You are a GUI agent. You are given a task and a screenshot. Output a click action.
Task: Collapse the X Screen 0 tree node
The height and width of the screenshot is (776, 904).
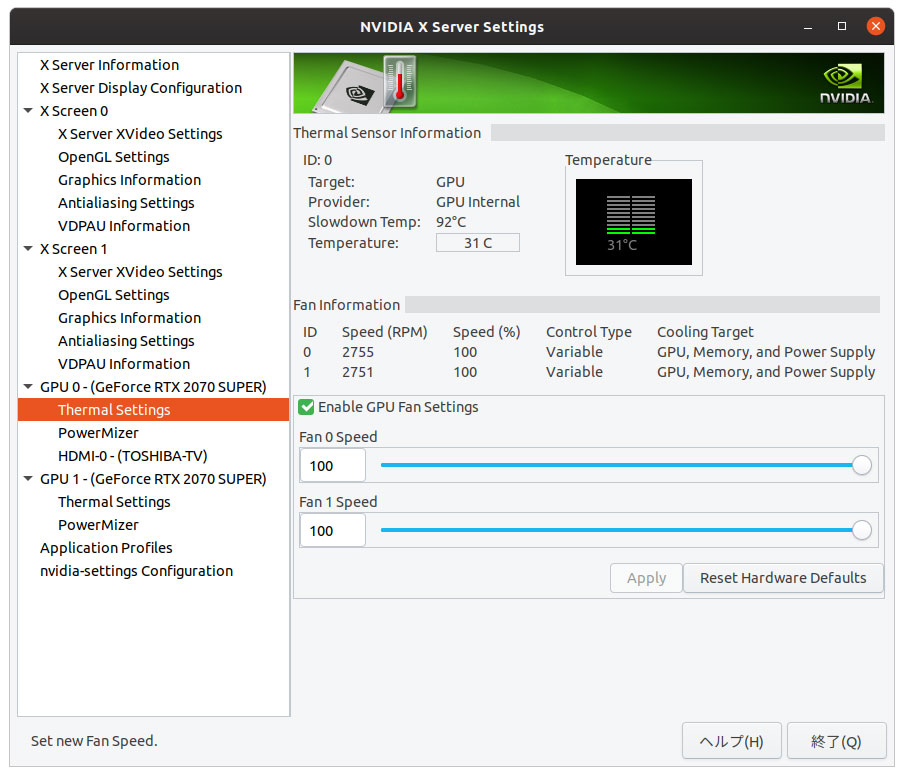(x=28, y=111)
